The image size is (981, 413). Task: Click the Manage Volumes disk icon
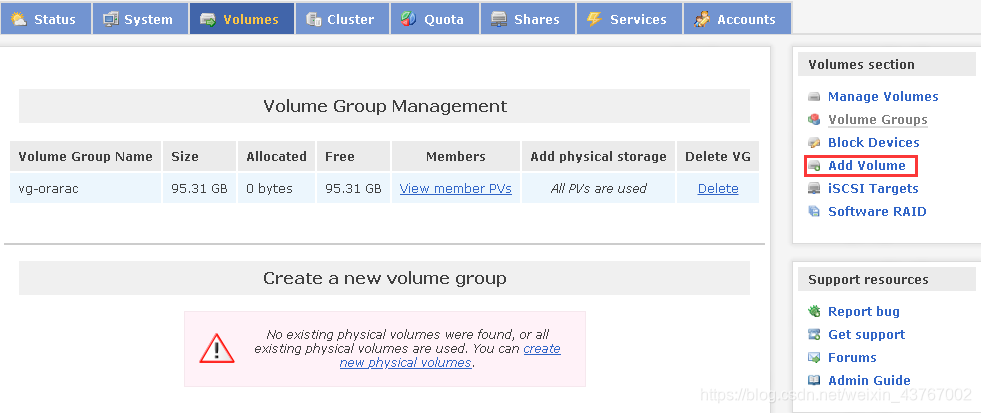(x=814, y=97)
